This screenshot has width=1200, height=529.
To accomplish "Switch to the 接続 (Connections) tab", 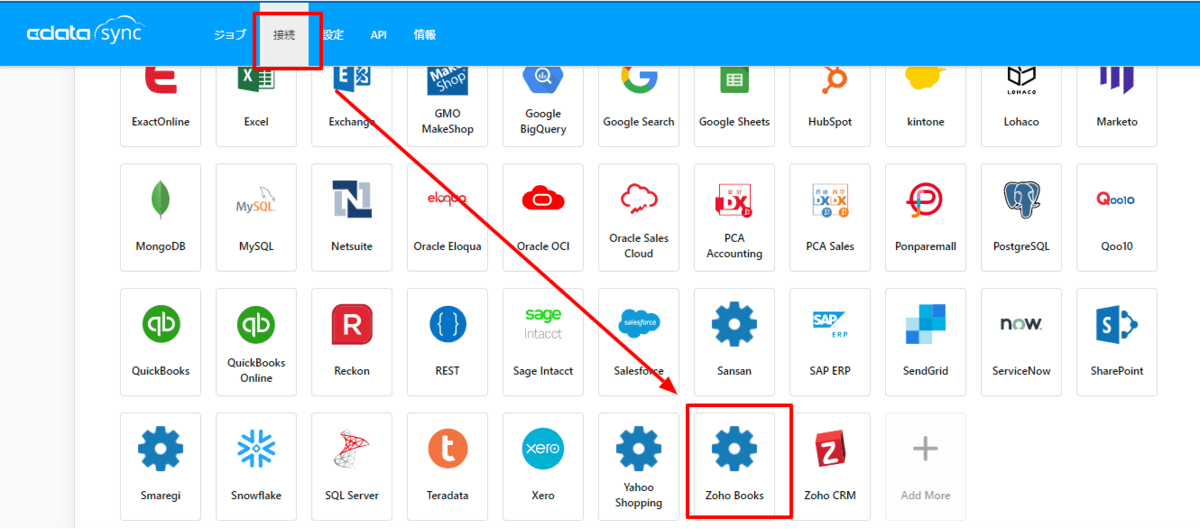I will point(285,35).
